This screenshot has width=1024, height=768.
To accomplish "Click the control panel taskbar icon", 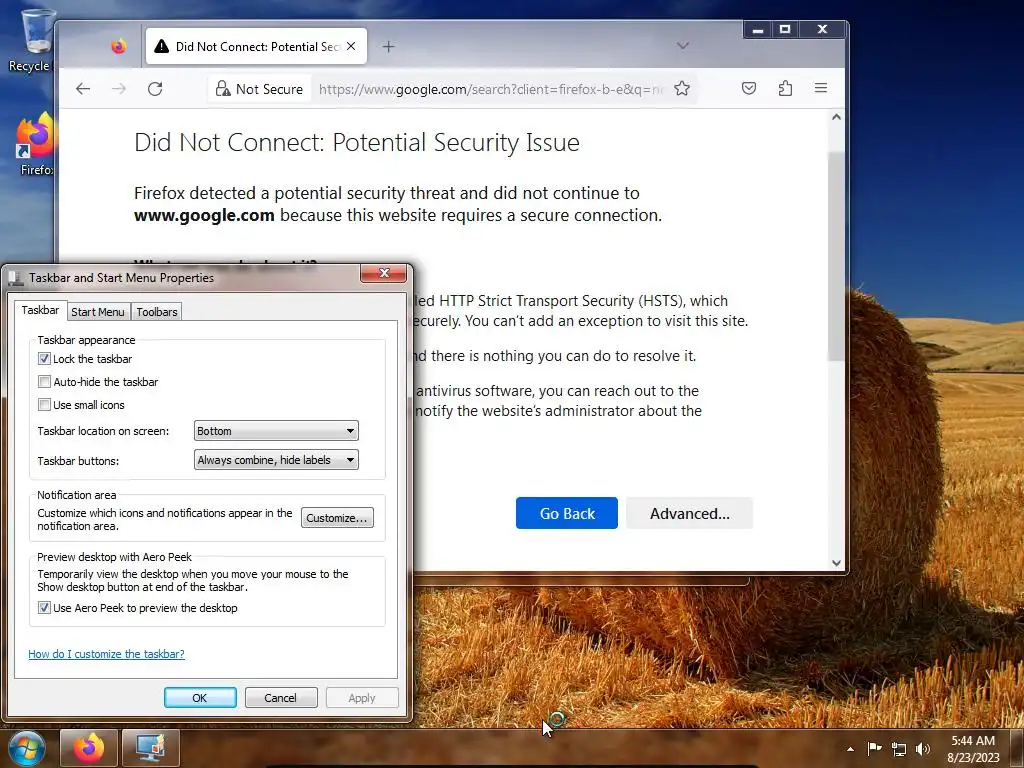I will [151, 748].
